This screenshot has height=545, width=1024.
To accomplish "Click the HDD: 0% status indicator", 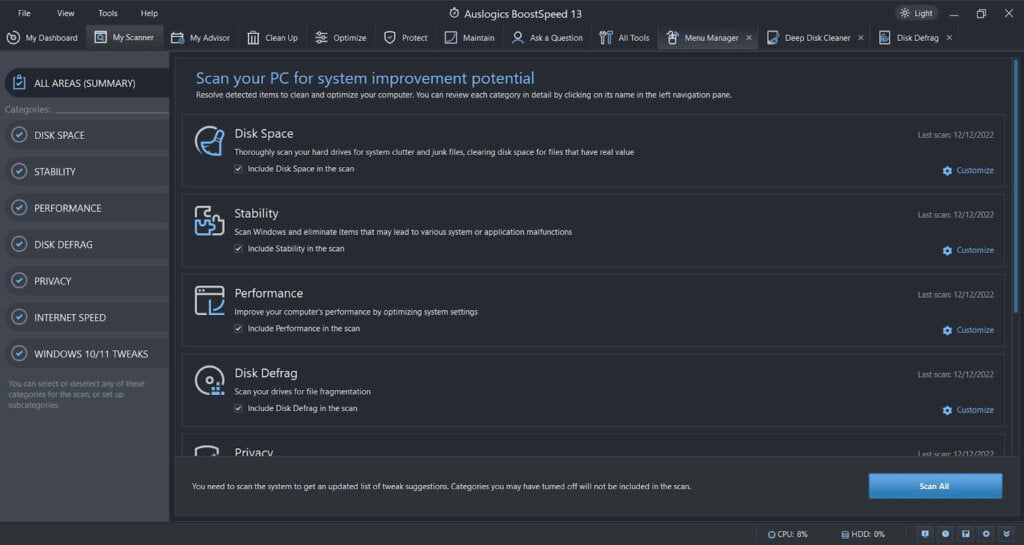I will [863, 534].
